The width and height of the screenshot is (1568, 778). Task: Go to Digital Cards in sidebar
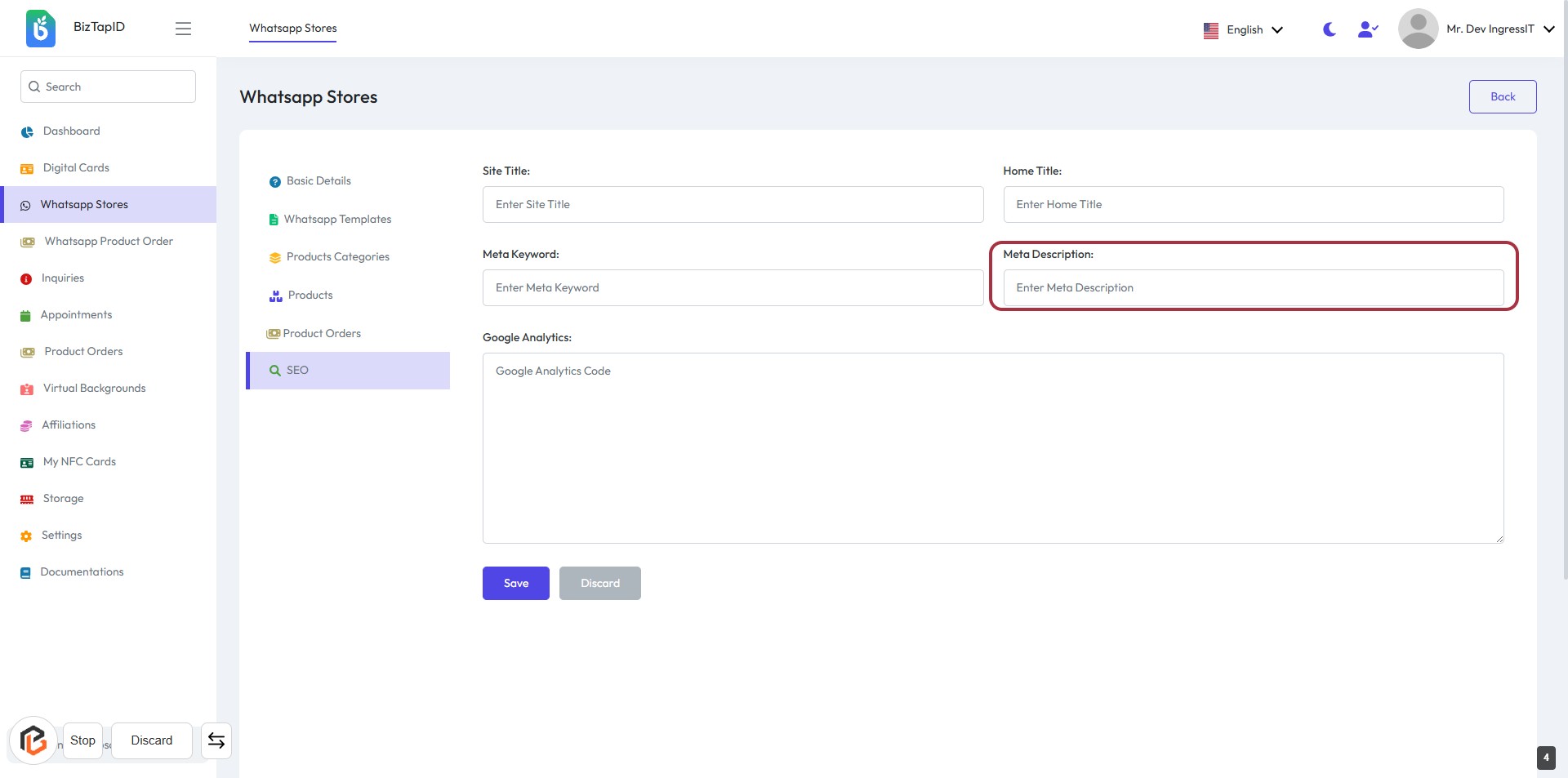(x=76, y=167)
